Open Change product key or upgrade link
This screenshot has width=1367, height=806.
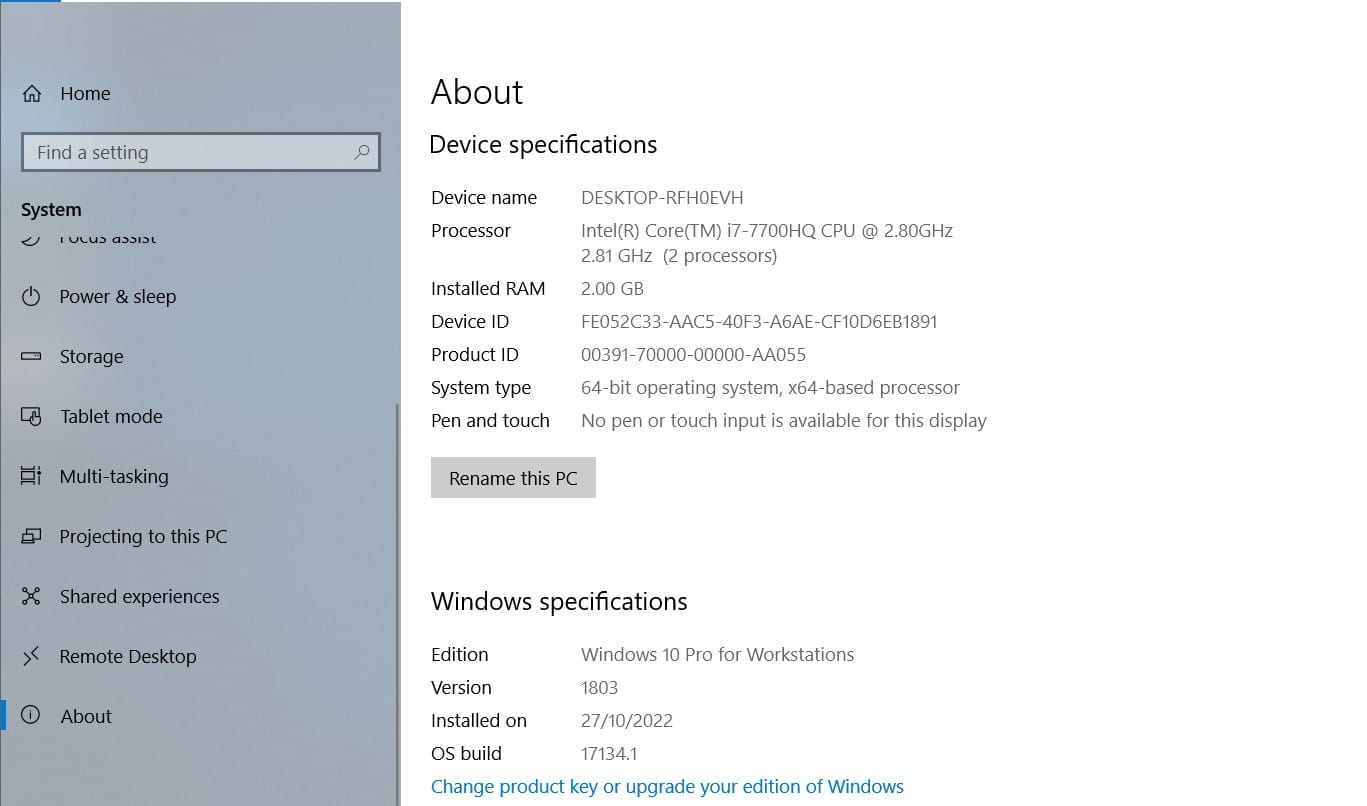(x=667, y=786)
